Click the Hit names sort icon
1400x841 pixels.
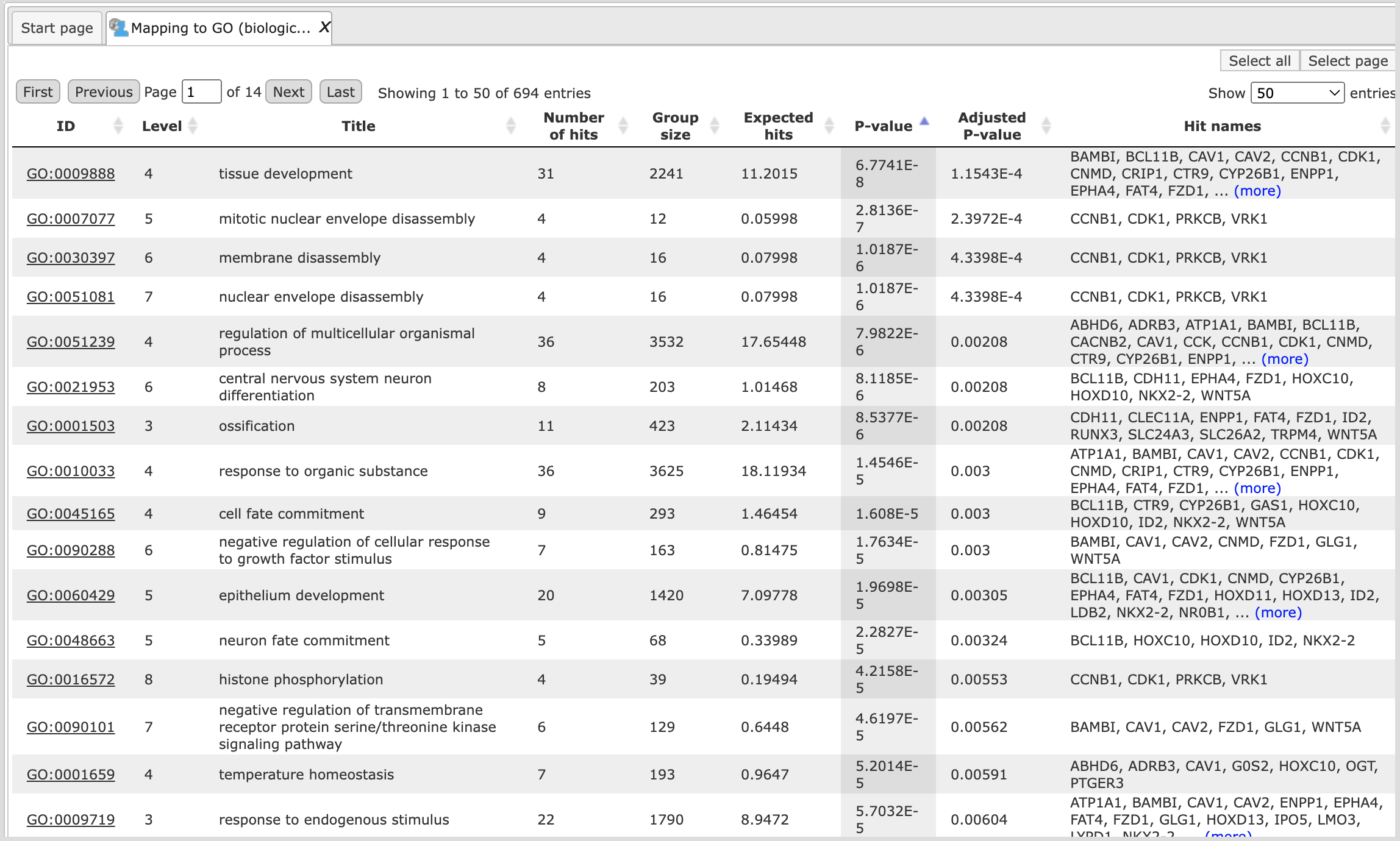click(x=1385, y=126)
